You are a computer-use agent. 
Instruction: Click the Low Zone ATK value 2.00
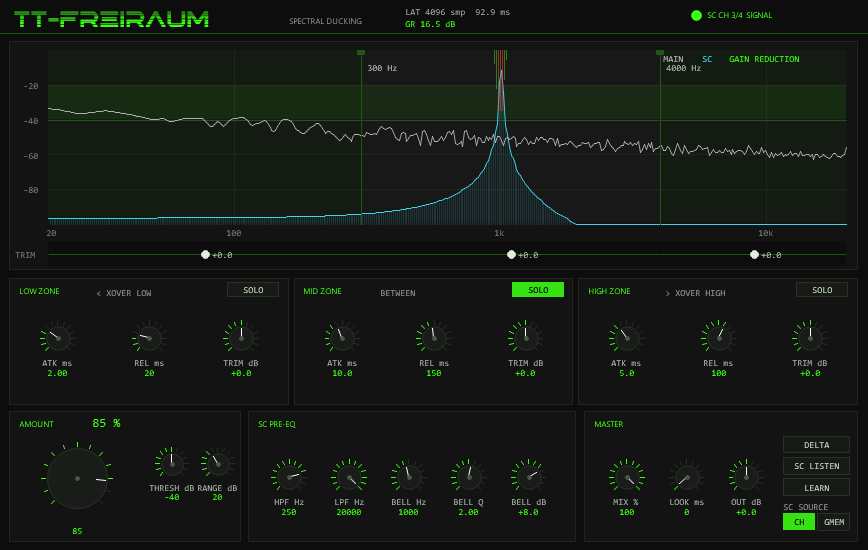(57, 373)
